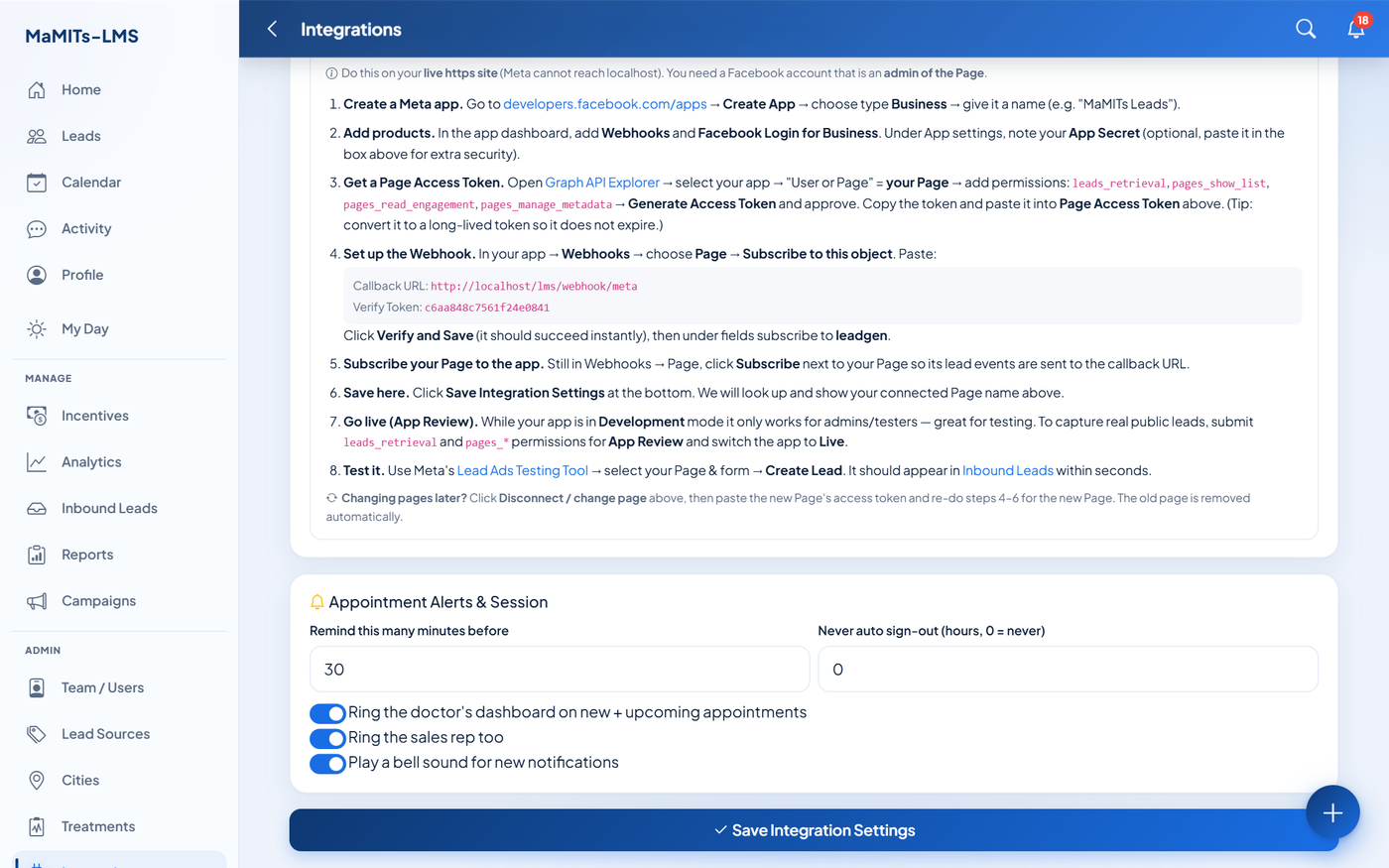The image size is (1389, 868).
Task: Toggle Ring the sales rep too switch
Action: point(327,738)
